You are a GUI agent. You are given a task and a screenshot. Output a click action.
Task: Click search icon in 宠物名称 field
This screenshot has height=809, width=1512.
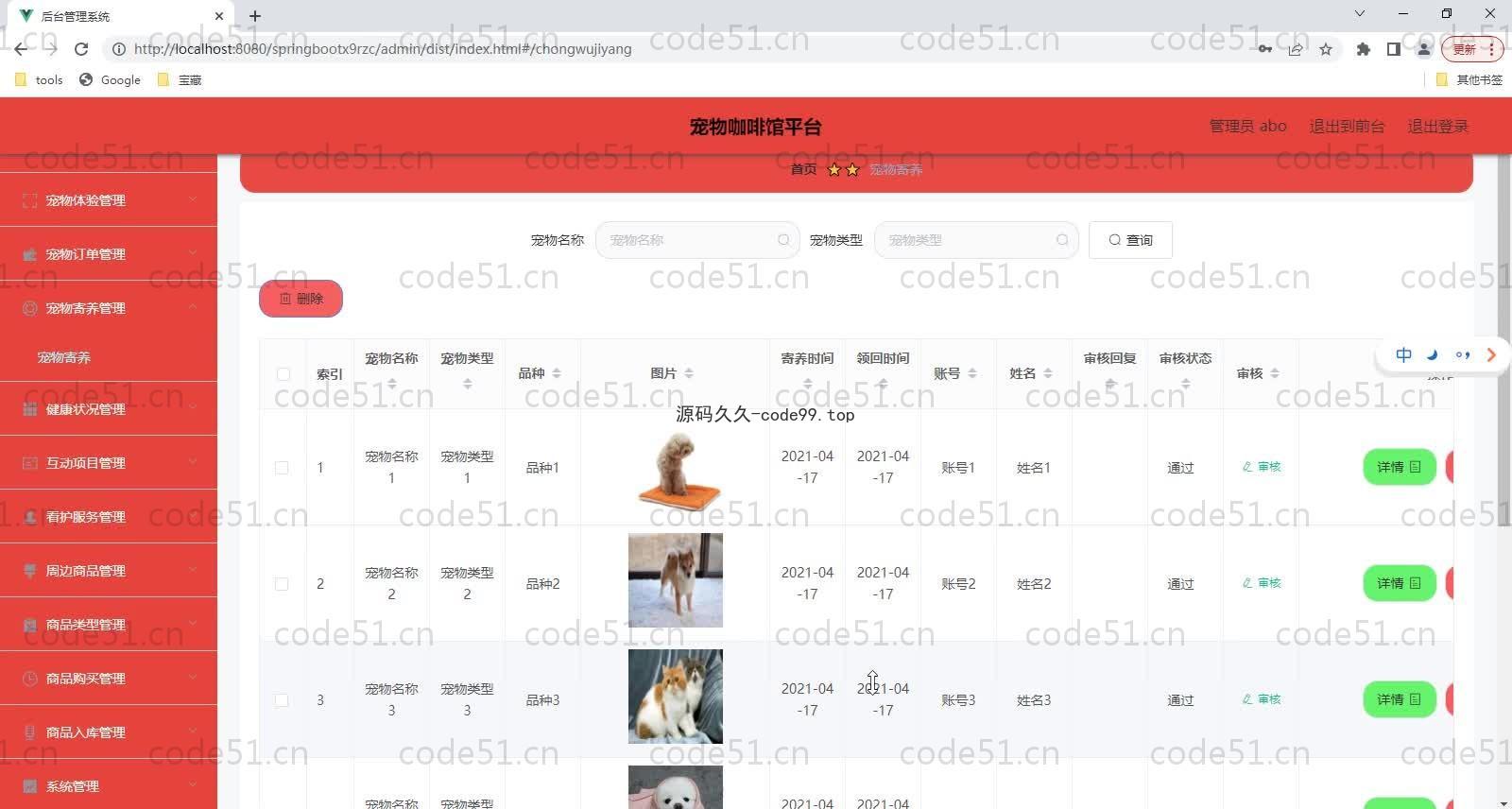(x=783, y=240)
